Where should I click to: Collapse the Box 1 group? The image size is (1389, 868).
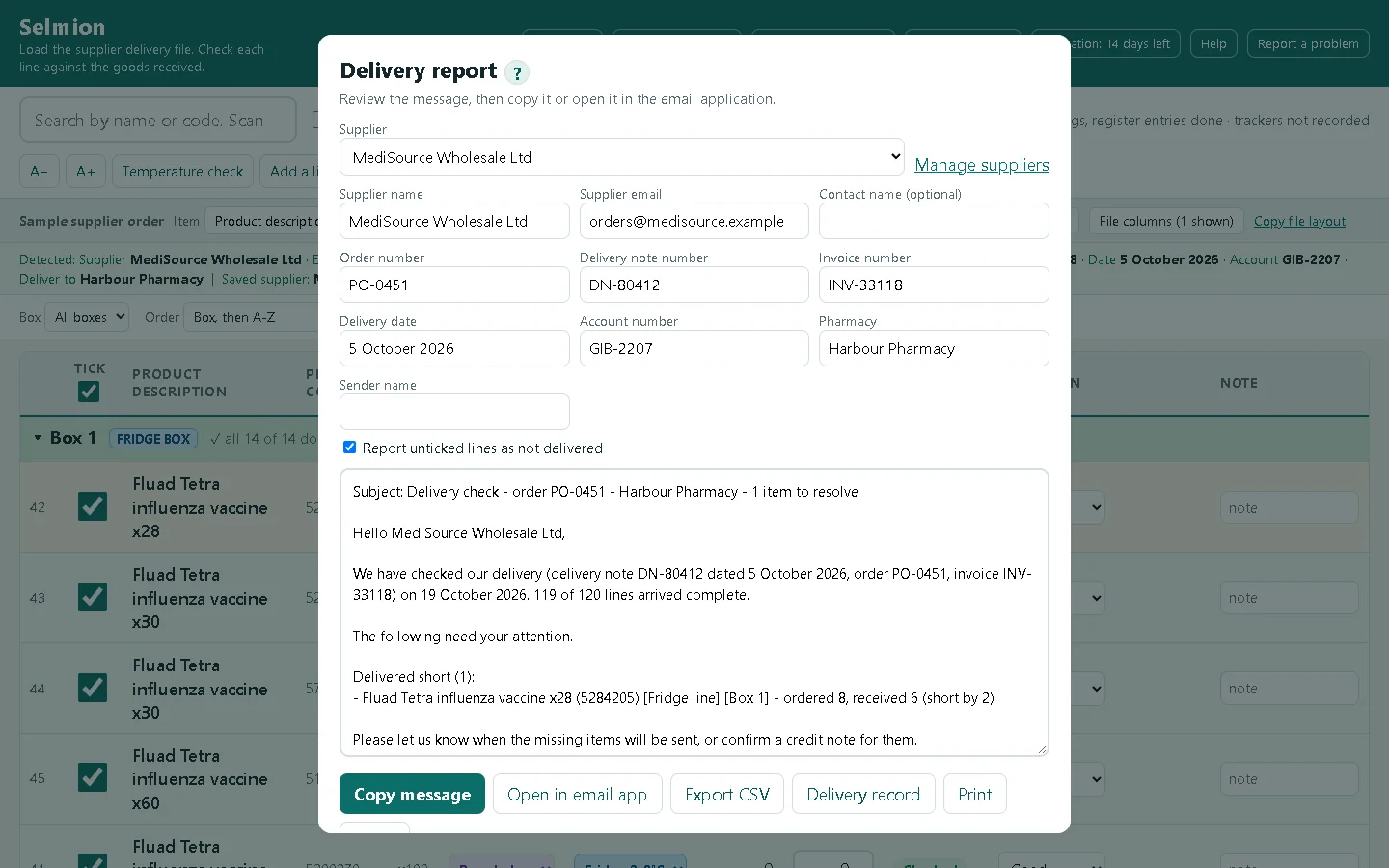click(38, 438)
